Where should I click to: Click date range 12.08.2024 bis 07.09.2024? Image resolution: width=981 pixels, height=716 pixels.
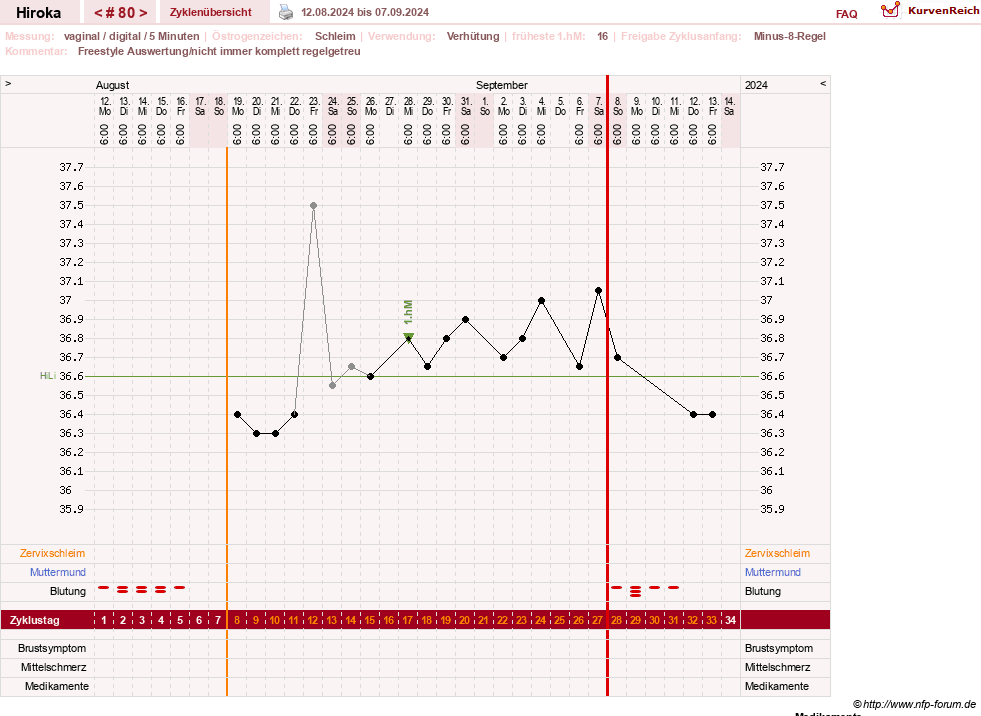pyautogui.click(x=365, y=13)
